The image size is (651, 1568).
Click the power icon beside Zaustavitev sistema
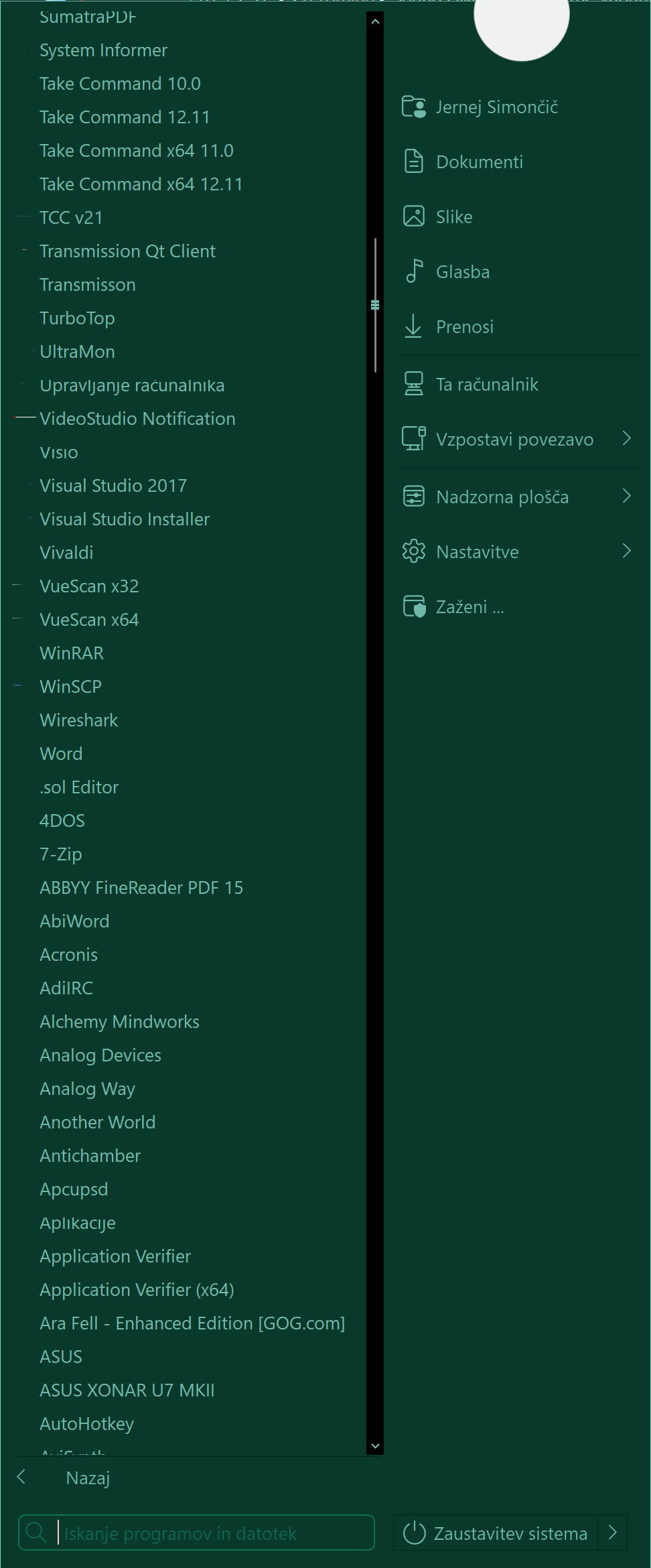click(x=415, y=1532)
